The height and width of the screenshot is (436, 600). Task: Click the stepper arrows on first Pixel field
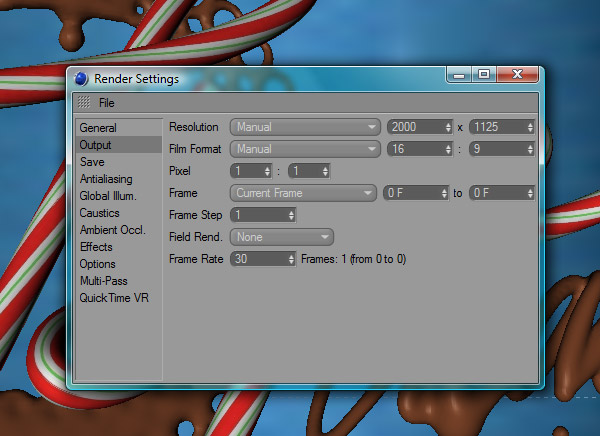pos(267,171)
